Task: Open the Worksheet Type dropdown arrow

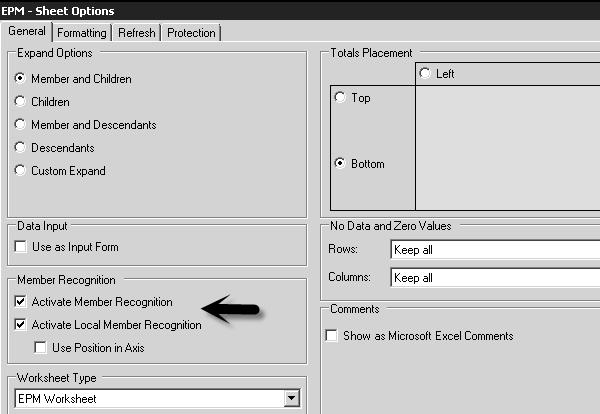Action: tap(291, 399)
